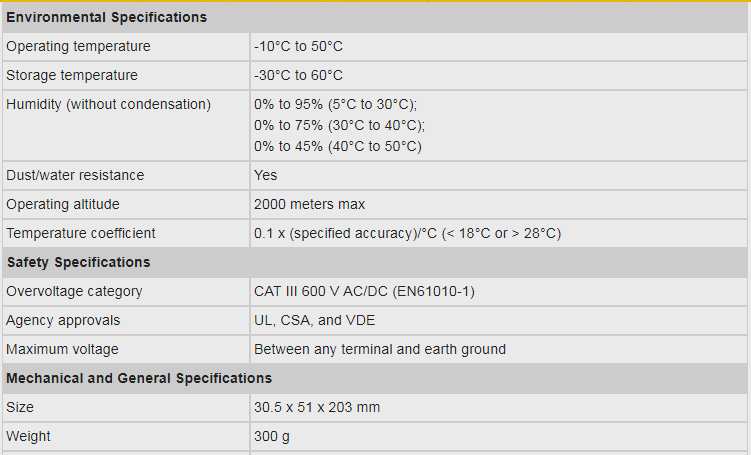Viewport: 751px width, 455px height.
Task: Click the Dust/water resistance label
Action: click(75, 175)
